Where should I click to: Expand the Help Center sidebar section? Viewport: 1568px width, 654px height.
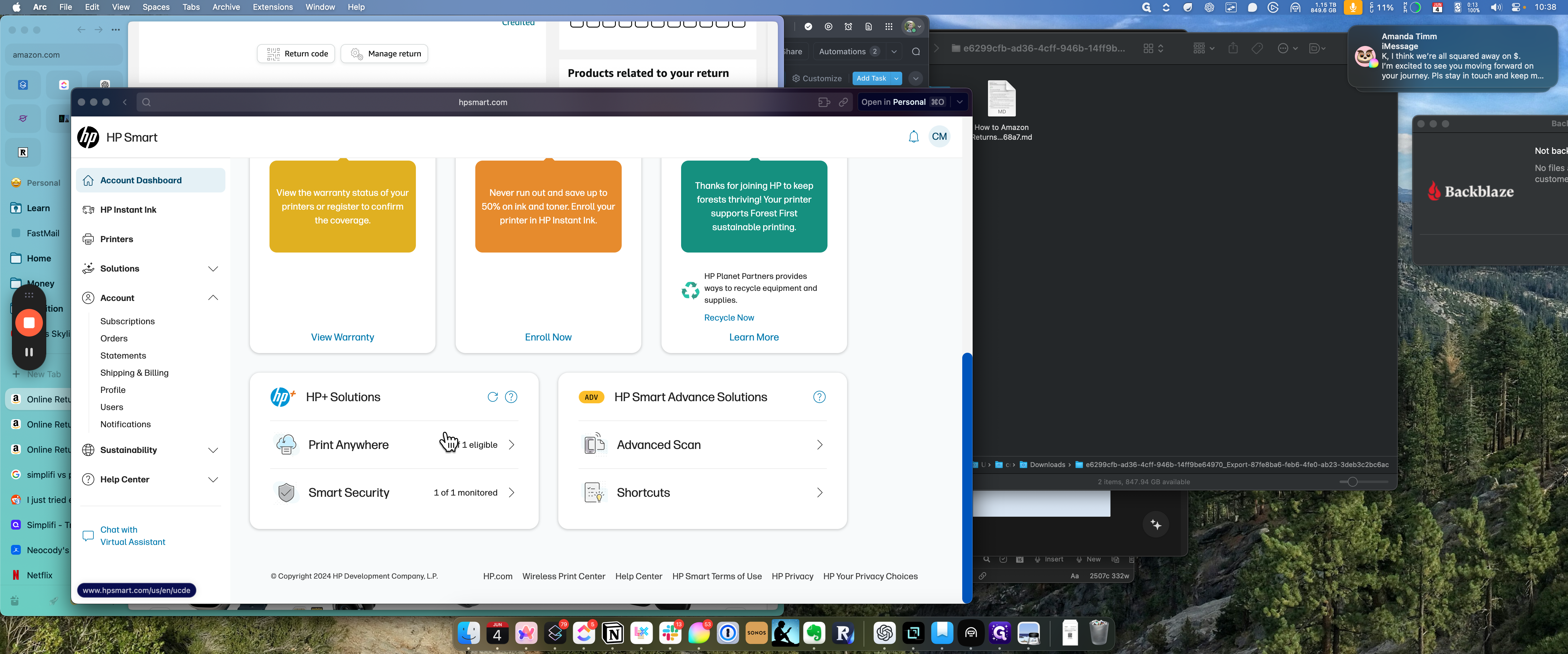pos(213,479)
